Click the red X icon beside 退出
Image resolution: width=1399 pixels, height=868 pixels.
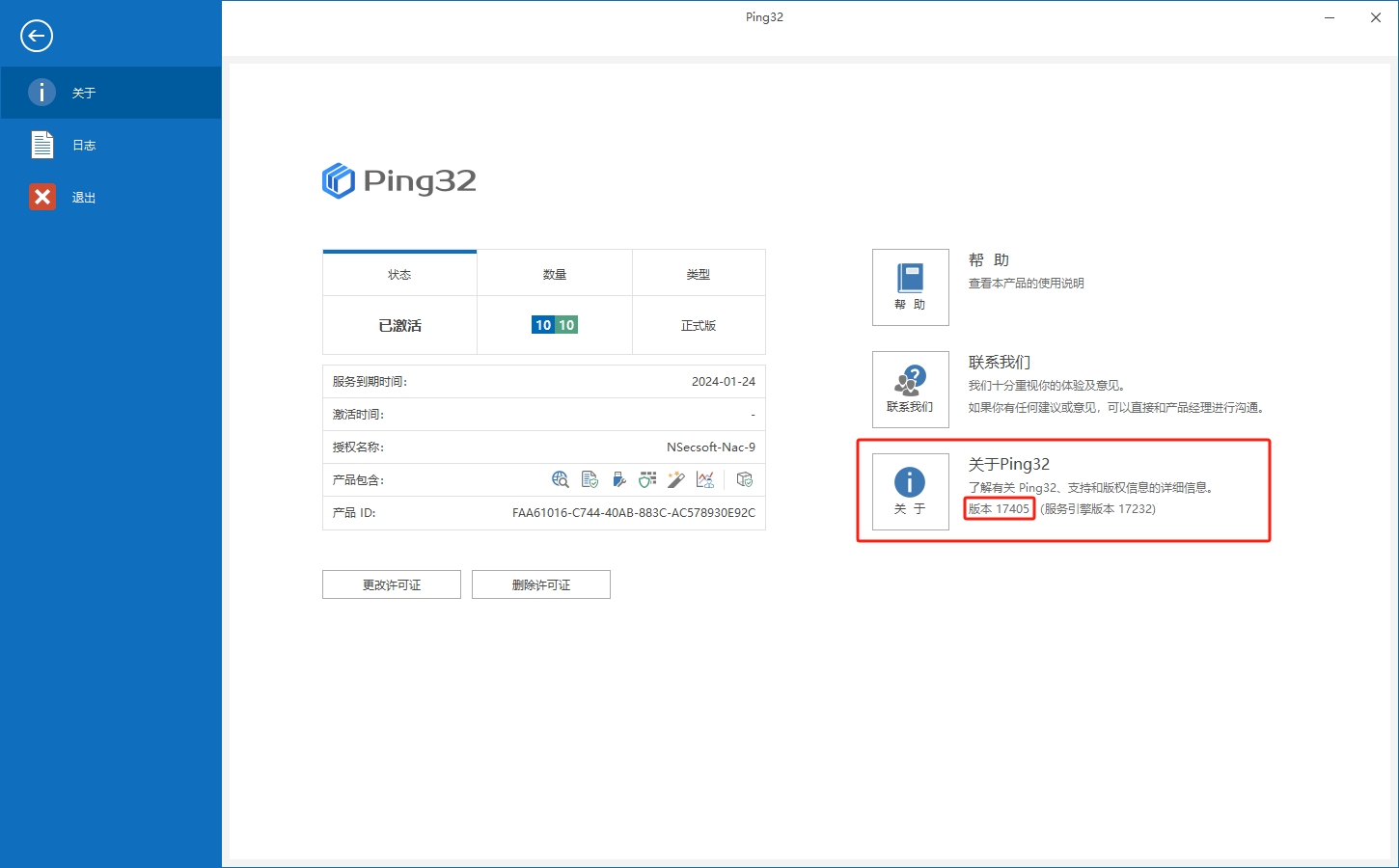[42, 197]
